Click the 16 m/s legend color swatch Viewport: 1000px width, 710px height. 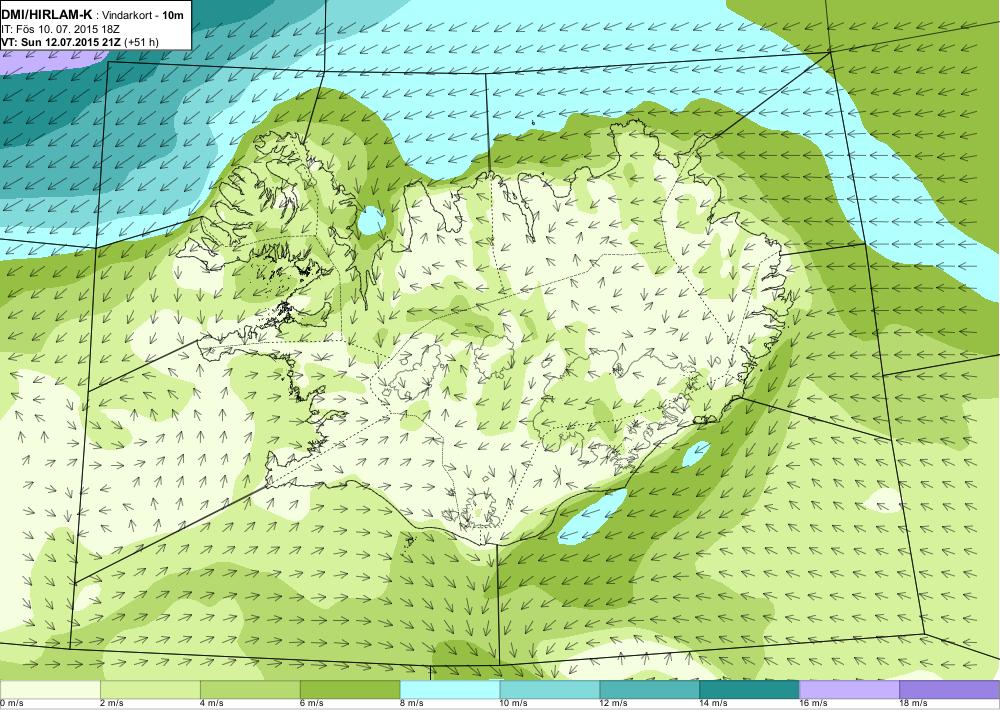tap(849, 689)
